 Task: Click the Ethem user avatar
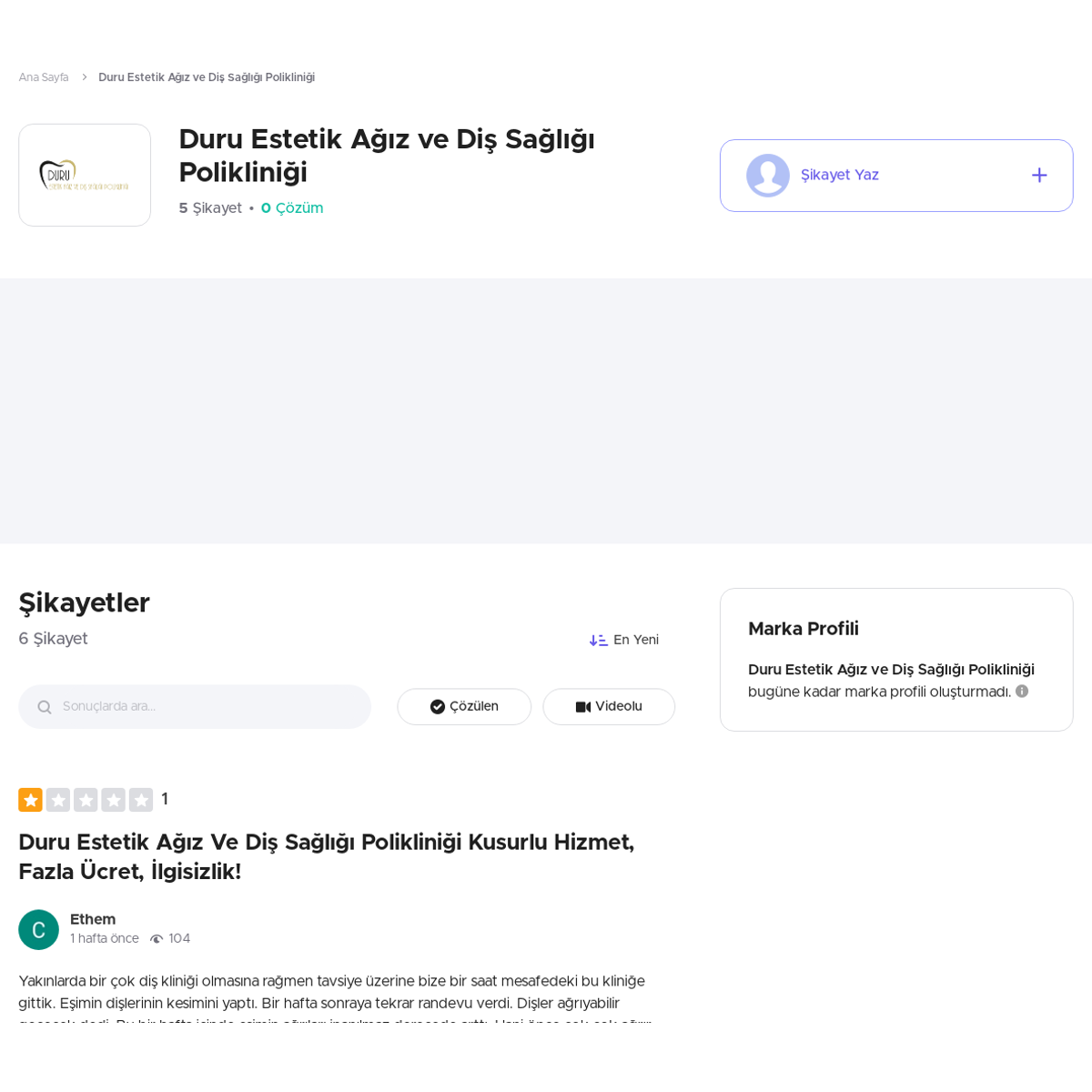(x=38, y=930)
